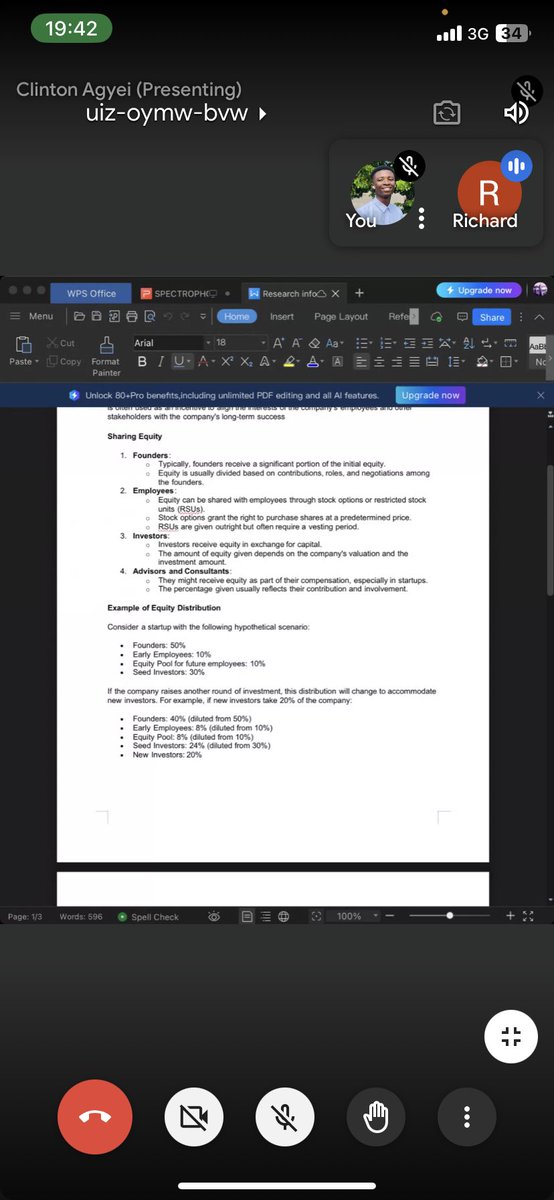This screenshot has height=1200, width=554.
Task: Apply subscript formatting
Action: click(x=246, y=361)
